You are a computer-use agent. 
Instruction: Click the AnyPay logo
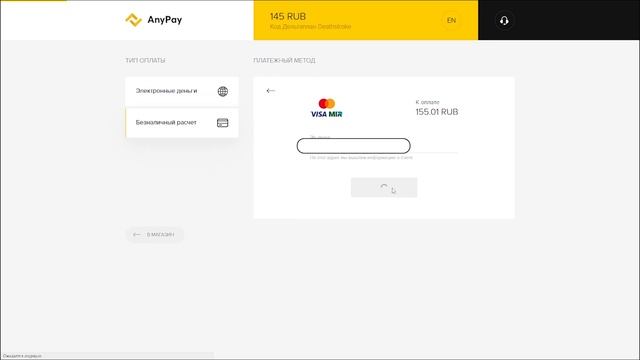(153, 20)
